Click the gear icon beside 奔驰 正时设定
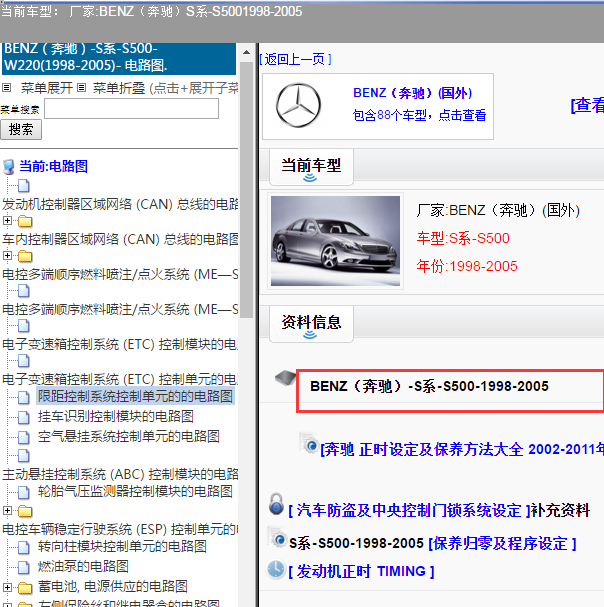Viewport: 604px width, 607px height. [x=309, y=444]
